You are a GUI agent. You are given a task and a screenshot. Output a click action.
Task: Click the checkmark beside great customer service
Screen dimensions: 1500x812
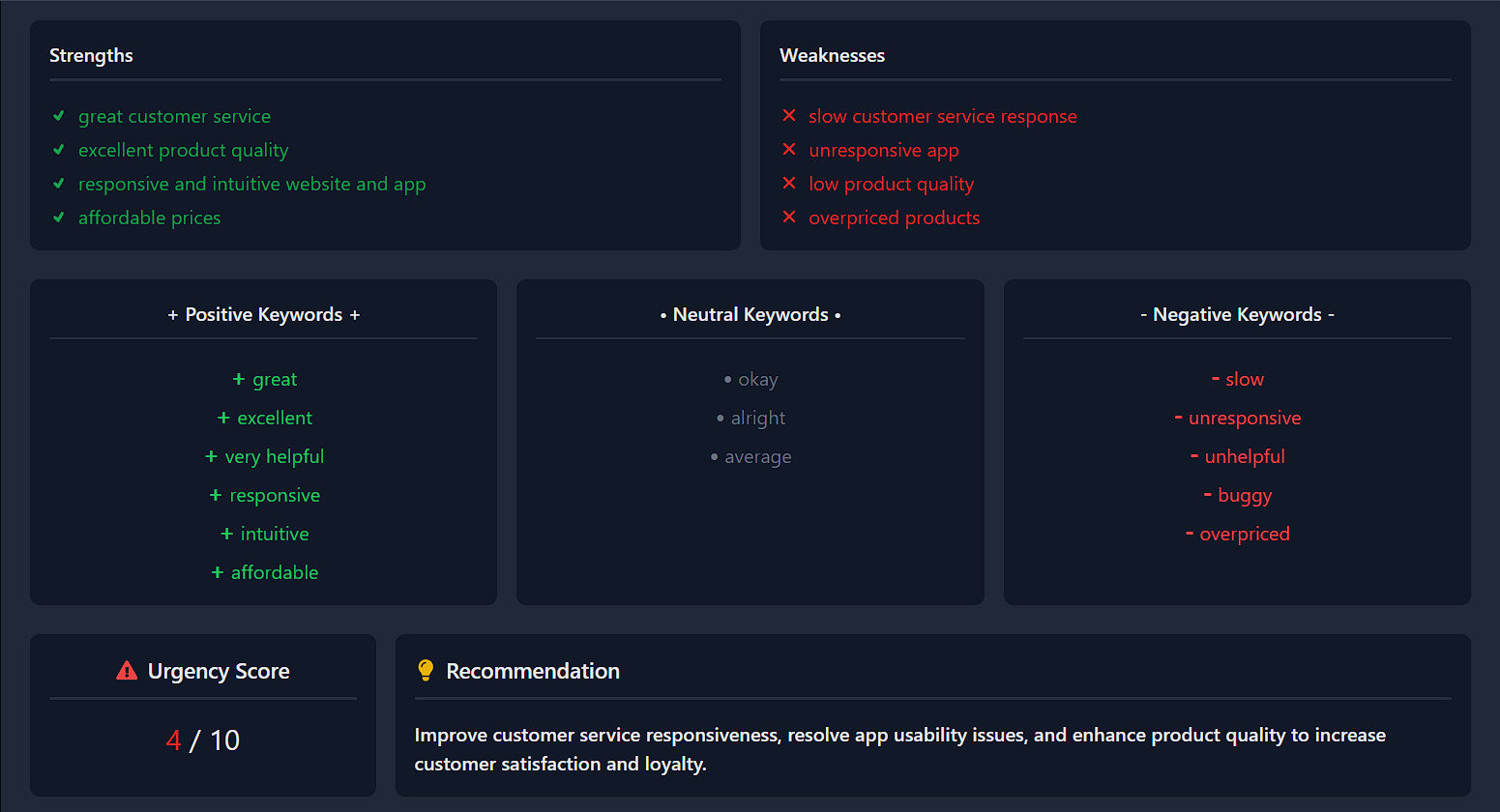59,116
